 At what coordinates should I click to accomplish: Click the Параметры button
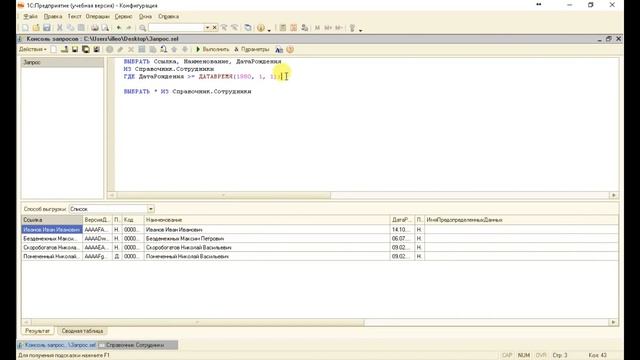click(251, 49)
